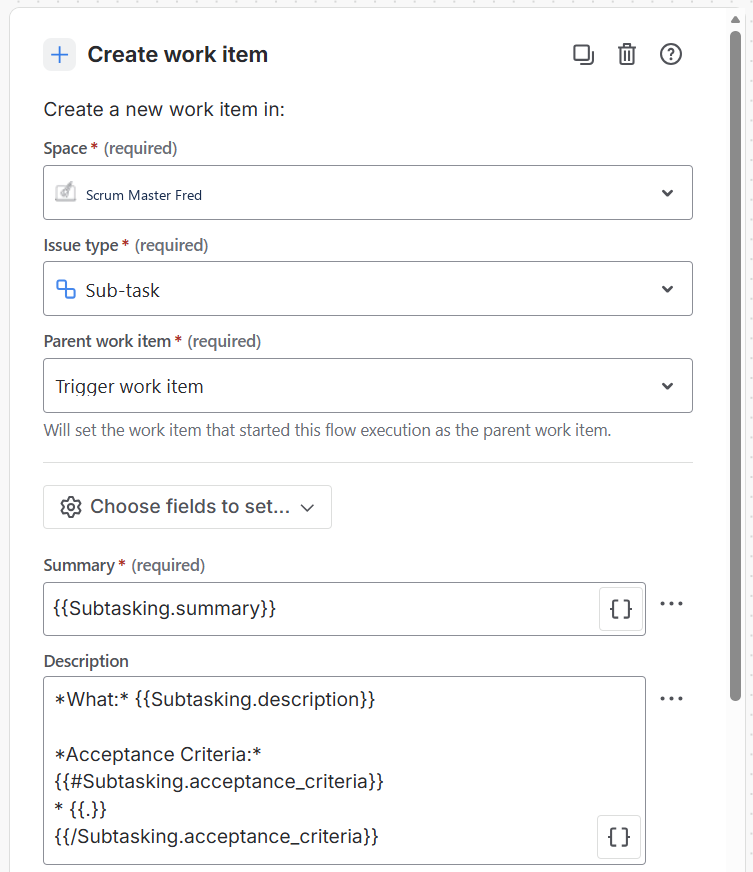Click the Space (required) label

(110, 148)
